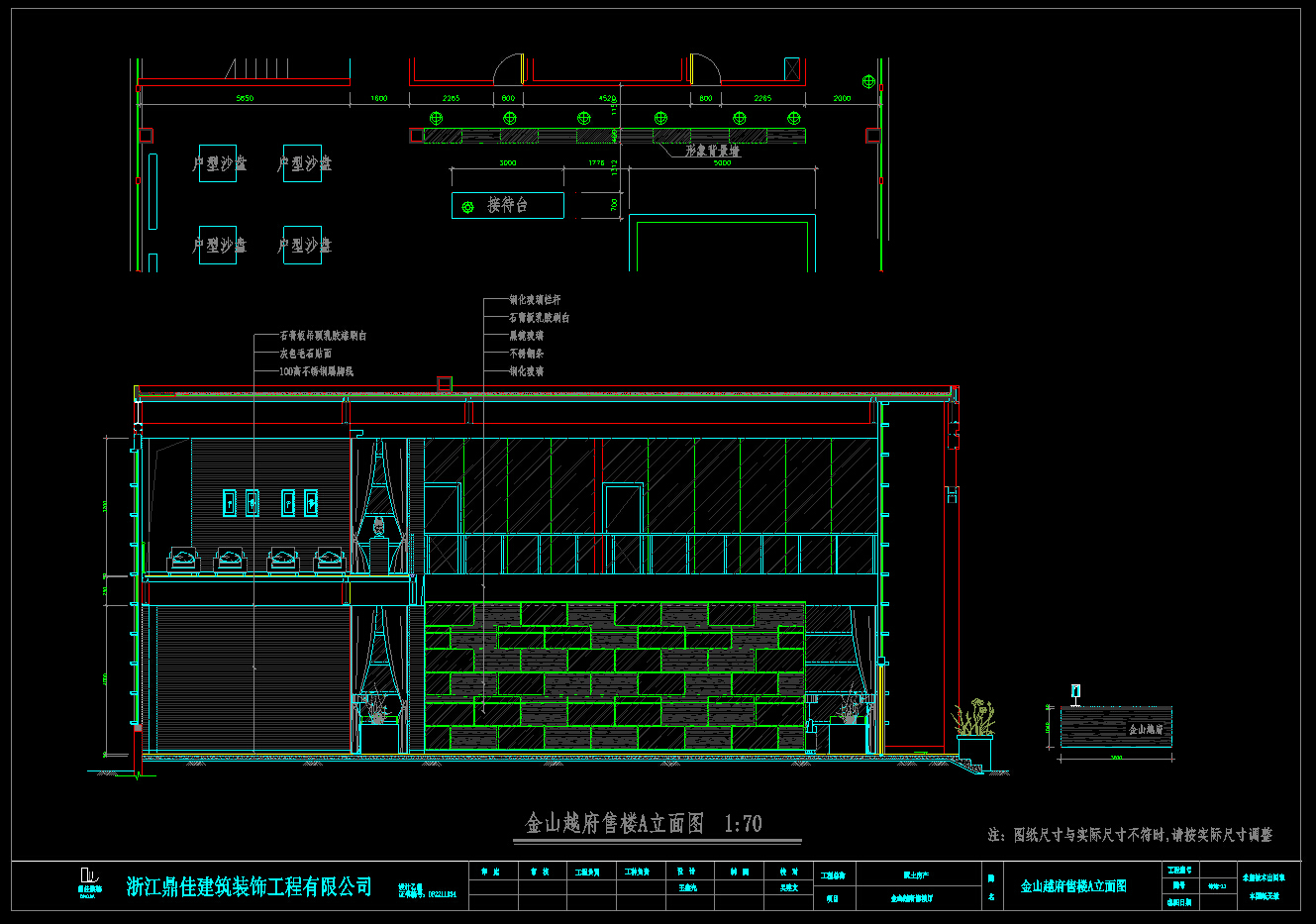
Task: Select the 5650 dimension text
Action: (x=245, y=98)
